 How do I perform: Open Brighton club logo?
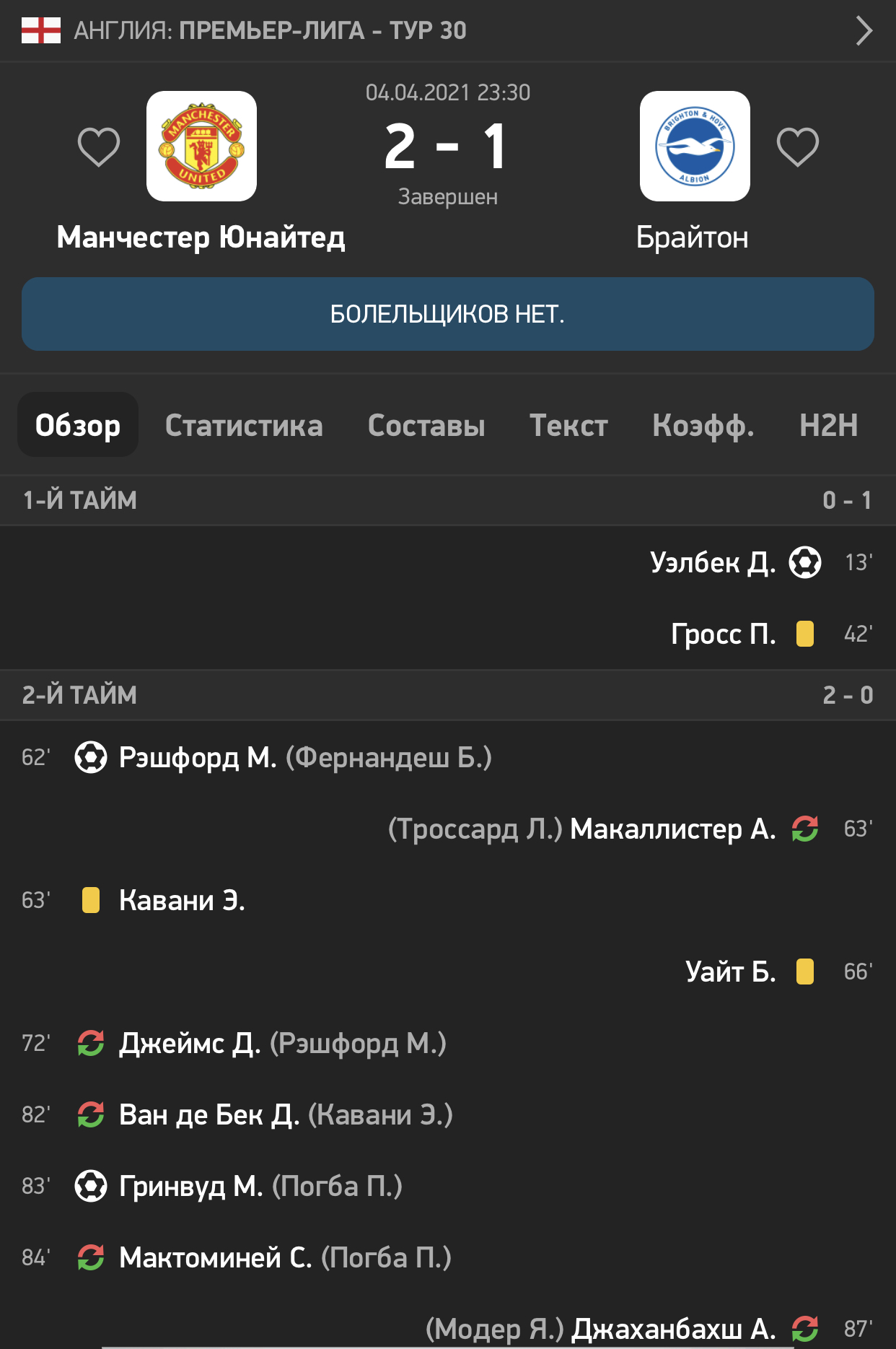695,146
